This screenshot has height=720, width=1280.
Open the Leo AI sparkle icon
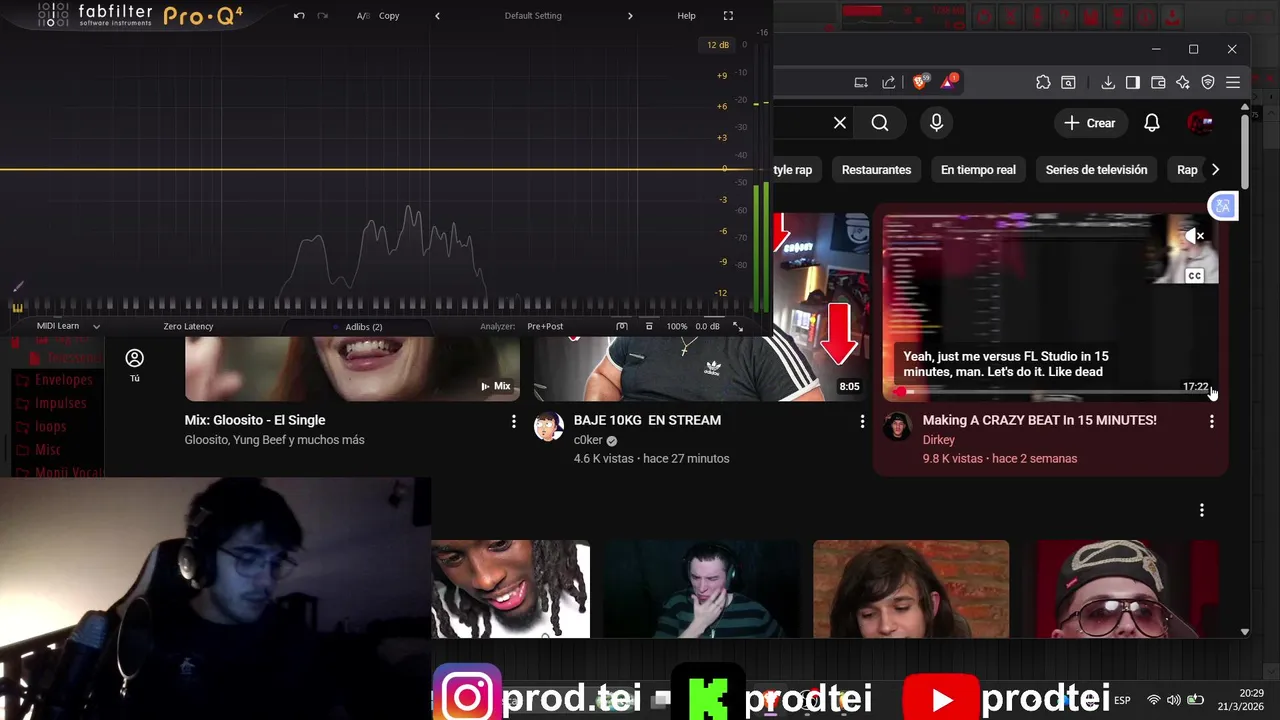1183,83
